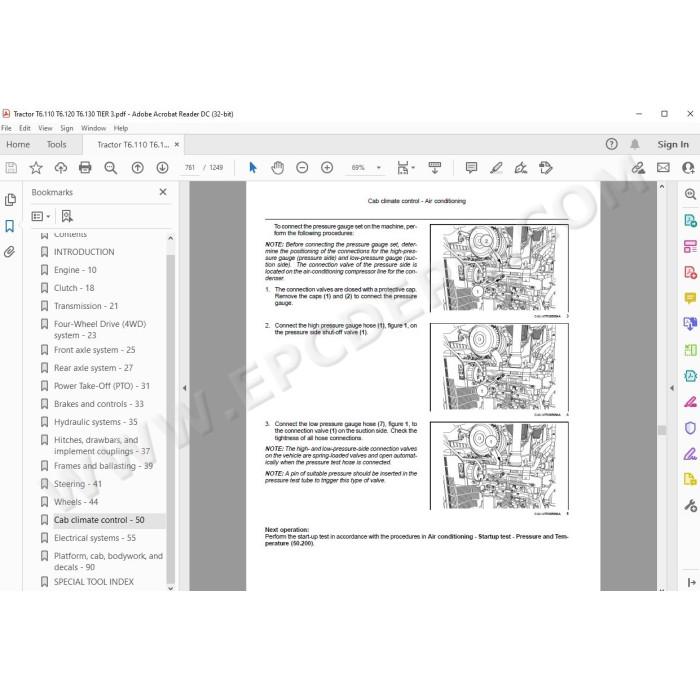Open the fit page options icon
This screenshot has width=700, height=700.
[x=405, y=168]
